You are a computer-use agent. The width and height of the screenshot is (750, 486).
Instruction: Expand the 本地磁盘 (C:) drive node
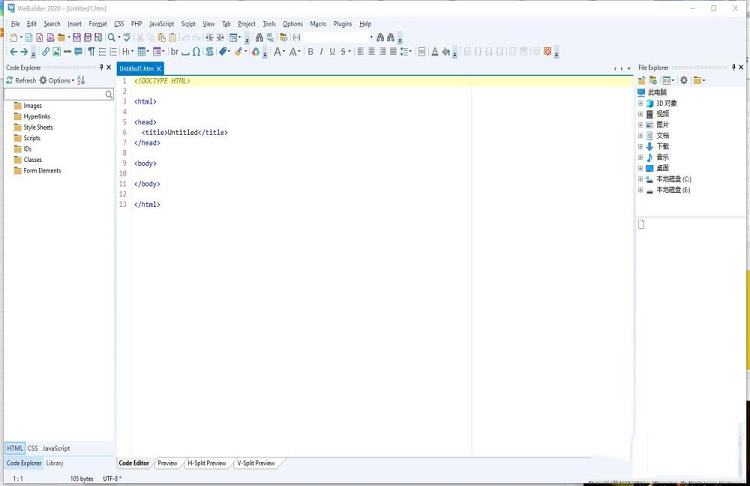click(x=640, y=179)
